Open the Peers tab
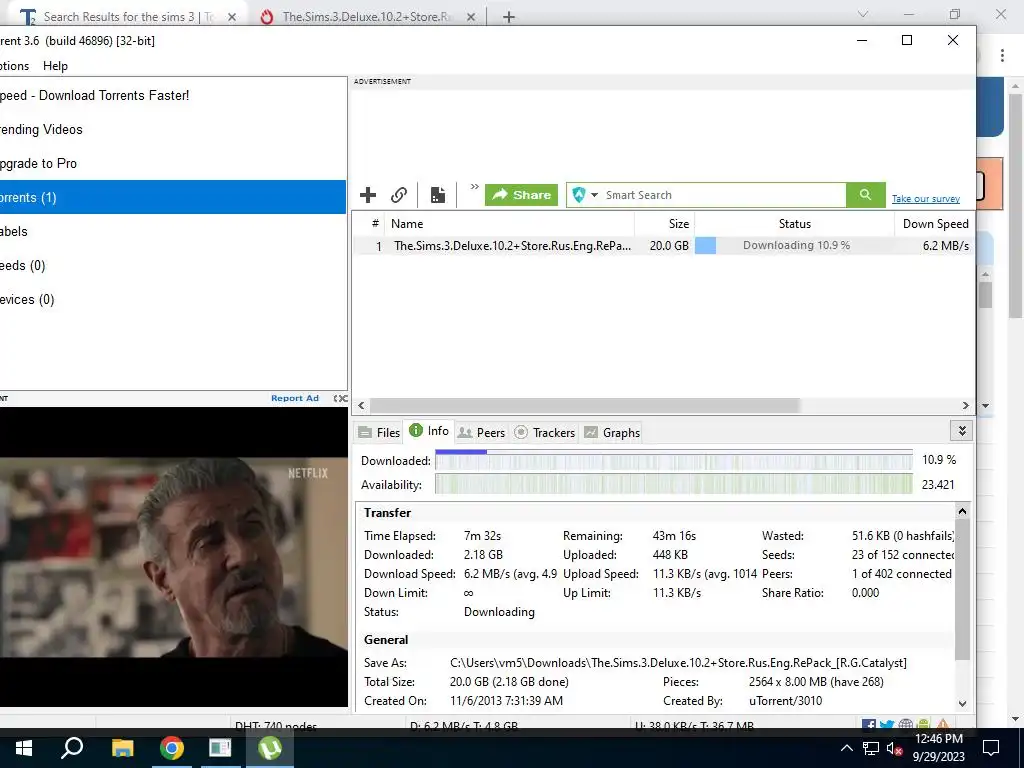This screenshot has height=768, width=1024. (481, 432)
